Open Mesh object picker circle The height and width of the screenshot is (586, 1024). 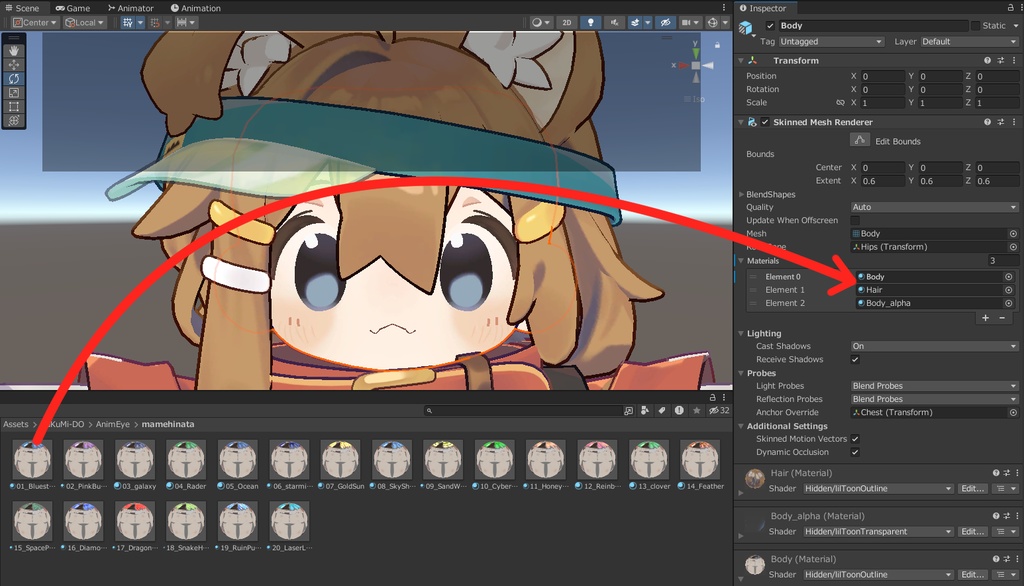click(x=1013, y=233)
